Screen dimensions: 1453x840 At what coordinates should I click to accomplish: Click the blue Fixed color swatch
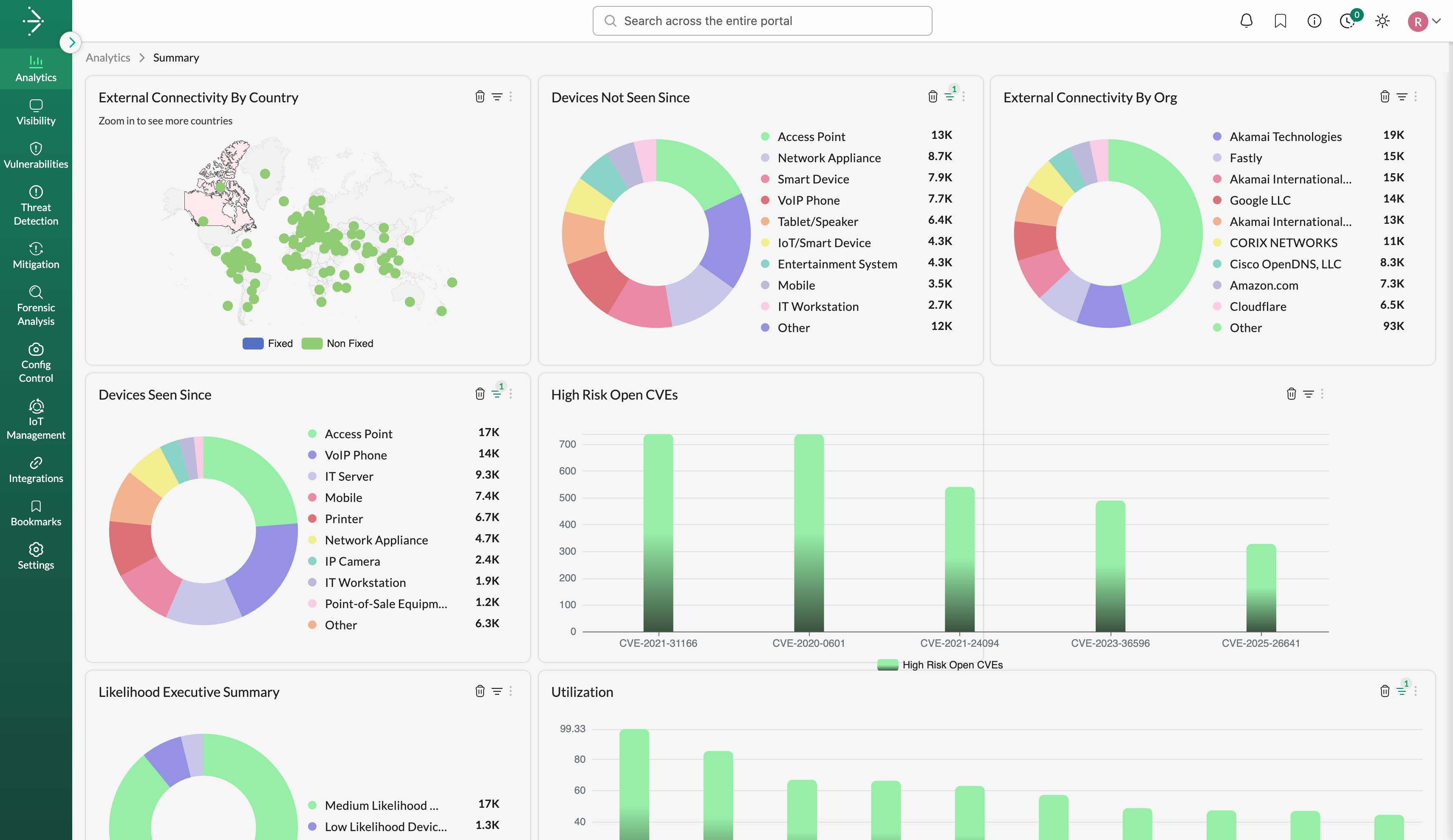click(x=254, y=343)
